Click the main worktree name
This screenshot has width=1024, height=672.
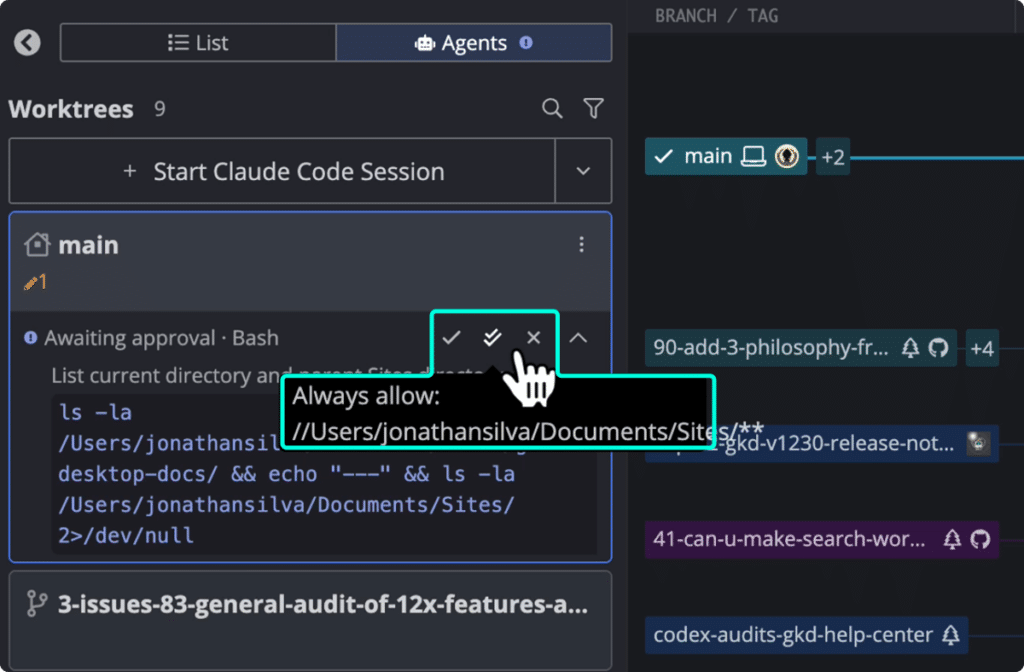tap(89, 245)
